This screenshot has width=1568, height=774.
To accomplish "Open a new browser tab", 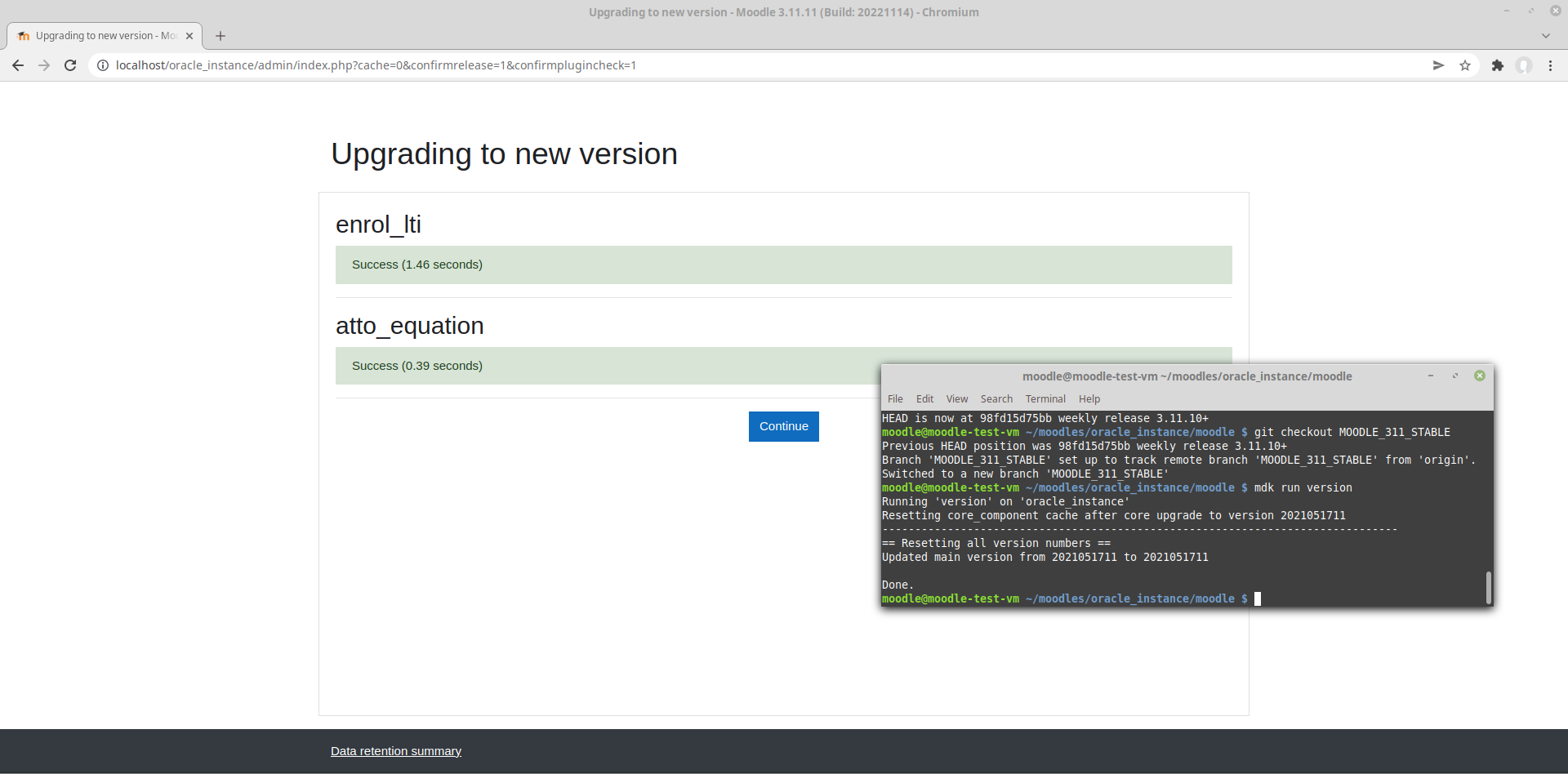I will point(220,36).
